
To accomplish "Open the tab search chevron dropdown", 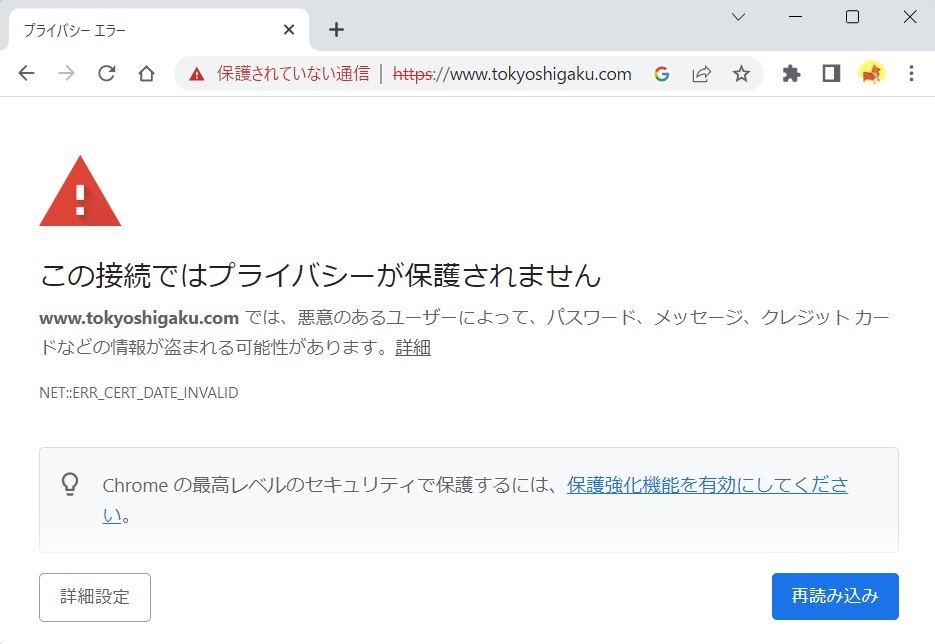I will [738, 17].
